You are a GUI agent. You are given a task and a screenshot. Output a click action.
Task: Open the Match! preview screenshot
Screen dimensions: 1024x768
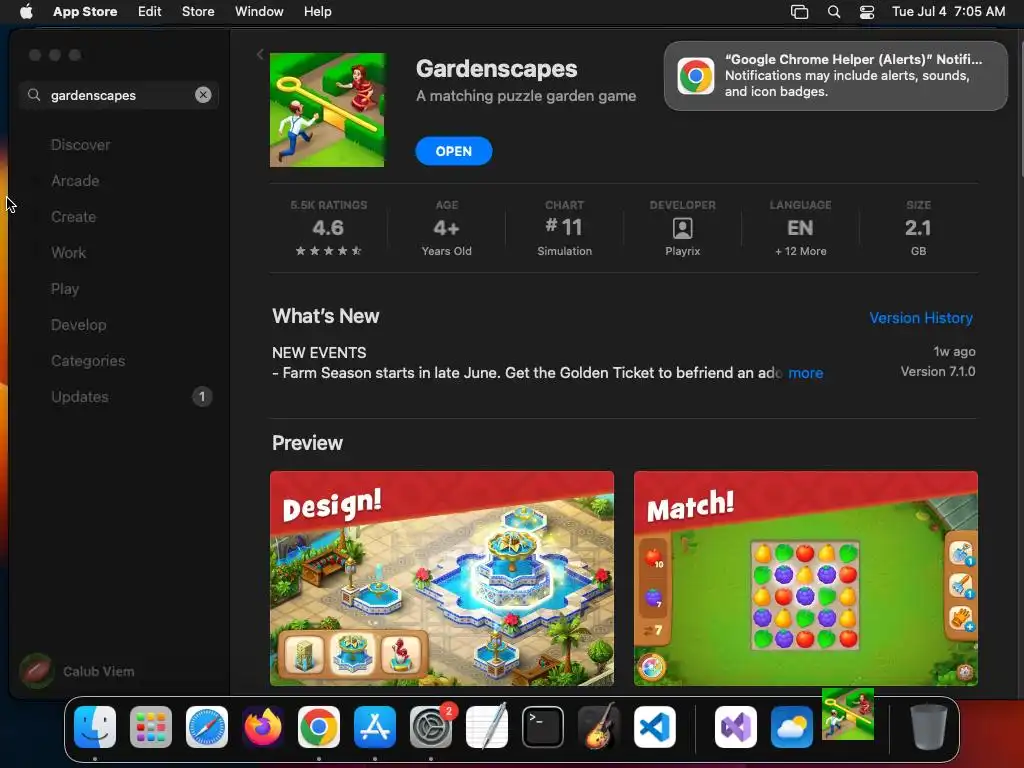[x=806, y=578]
